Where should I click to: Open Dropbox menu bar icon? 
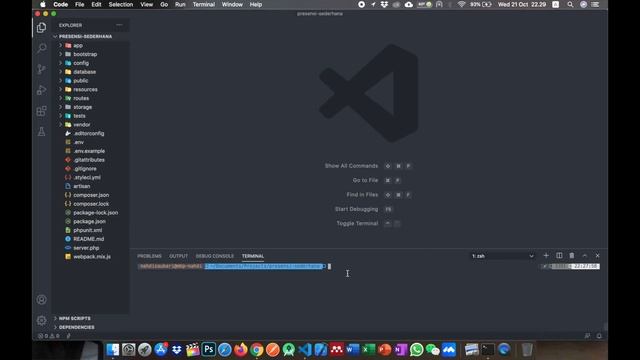[384, 4]
